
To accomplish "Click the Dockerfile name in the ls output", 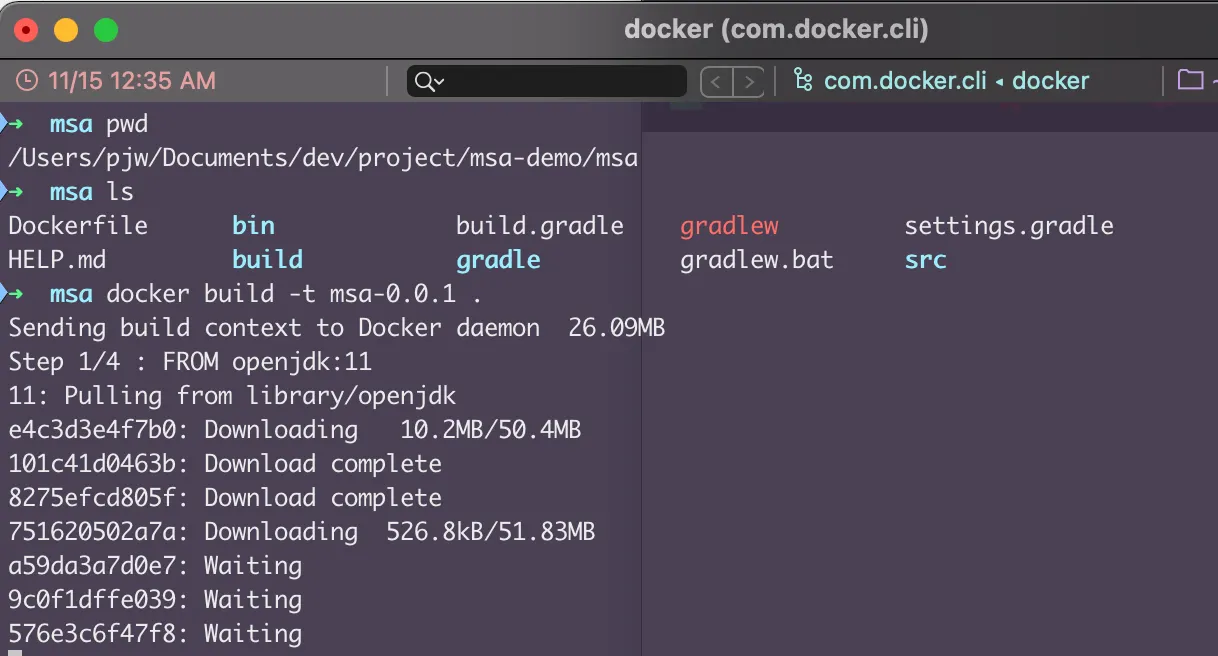I will point(78,226).
